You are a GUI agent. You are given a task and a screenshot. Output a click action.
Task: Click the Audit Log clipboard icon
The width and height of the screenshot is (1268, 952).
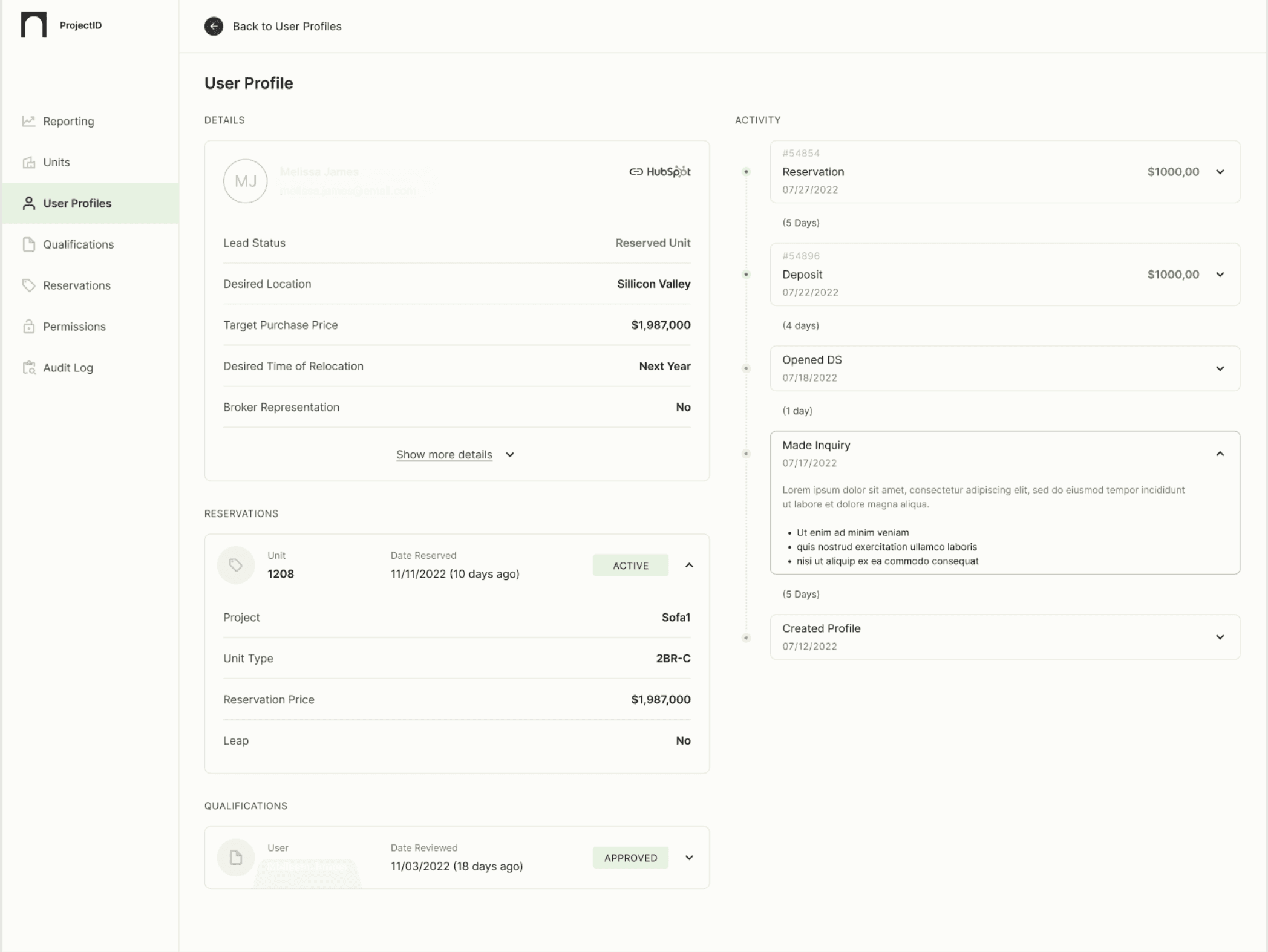pos(28,368)
